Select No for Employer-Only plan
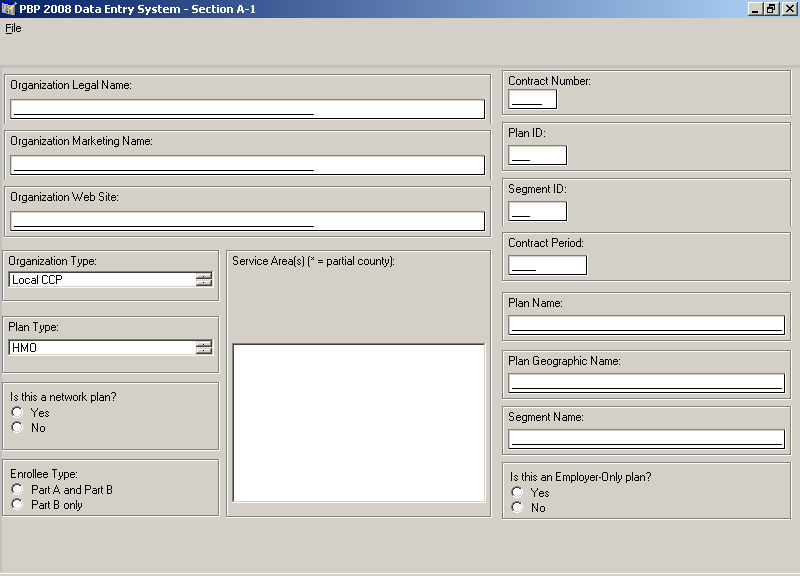Image resolution: width=800 pixels, height=576 pixels. click(517, 508)
